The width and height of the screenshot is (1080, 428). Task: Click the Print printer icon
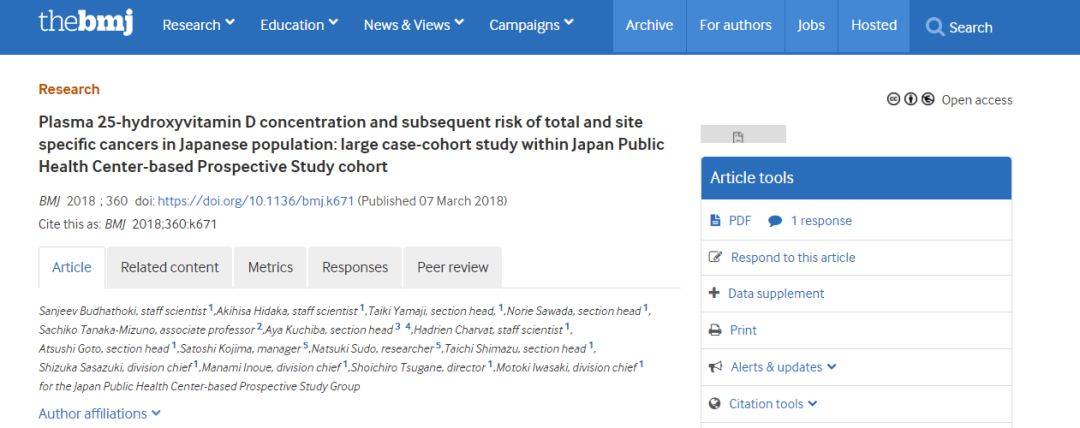point(715,330)
